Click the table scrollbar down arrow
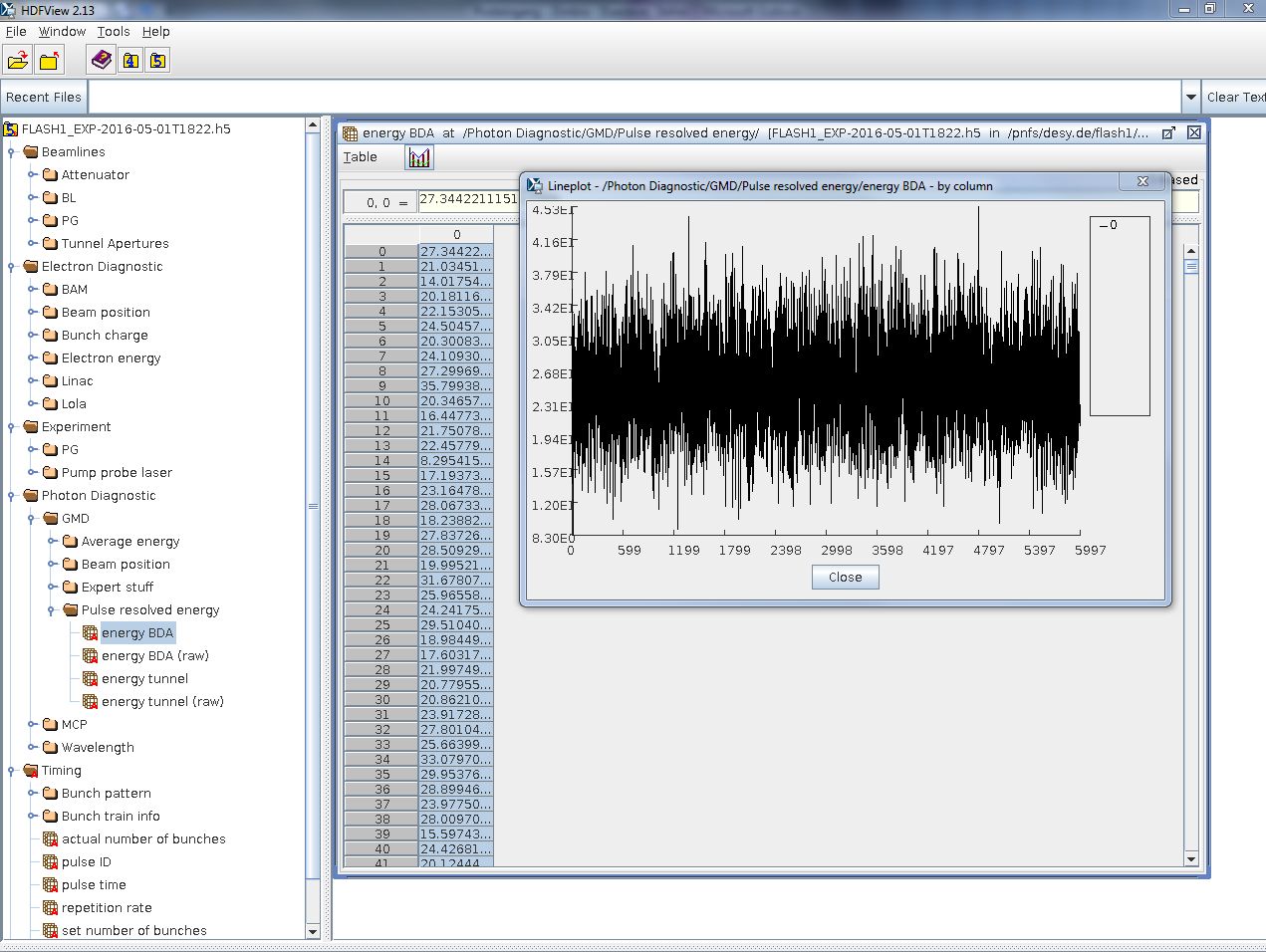 [x=1191, y=858]
